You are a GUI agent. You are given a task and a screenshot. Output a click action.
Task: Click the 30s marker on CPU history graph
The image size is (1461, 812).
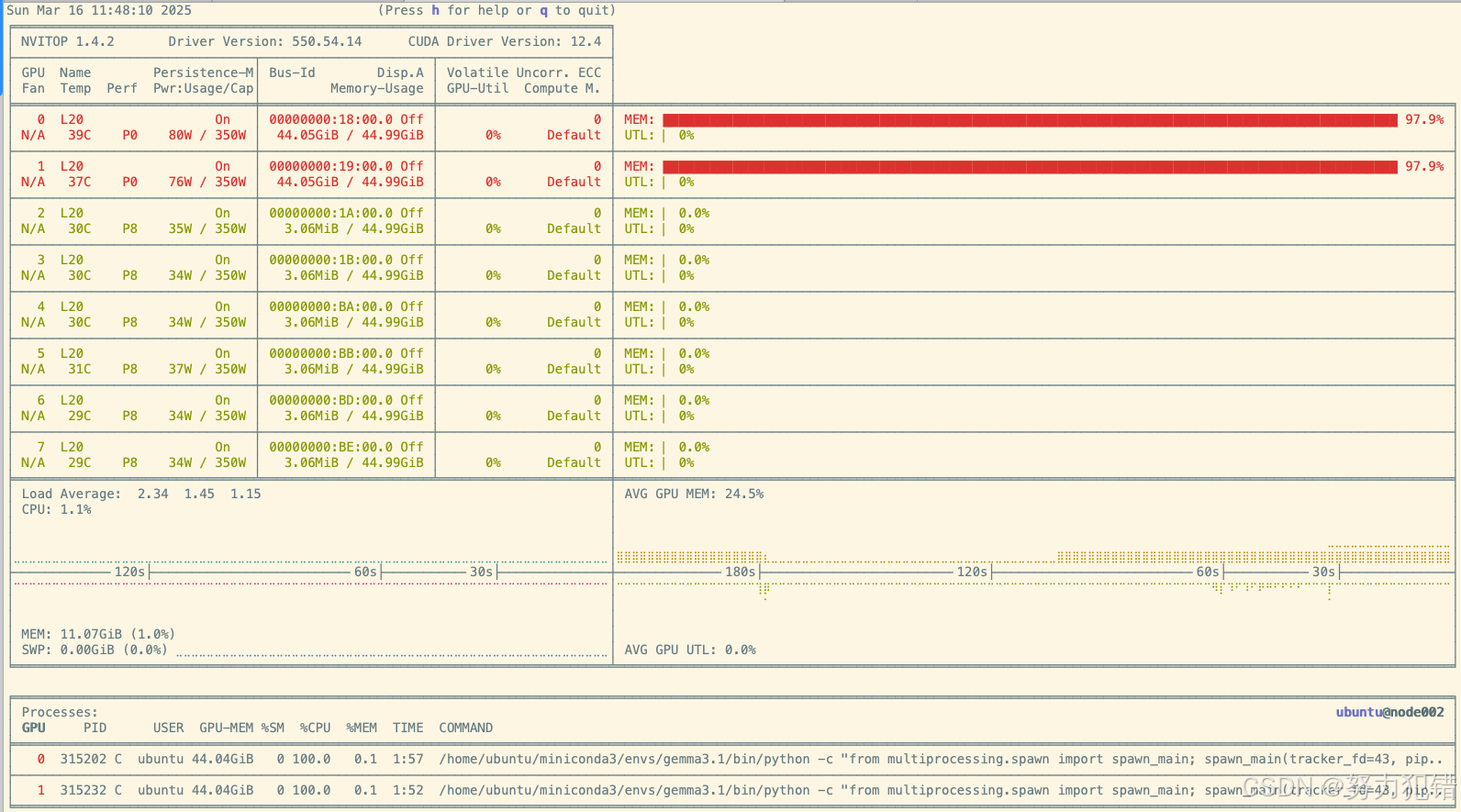(x=481, y=572)
